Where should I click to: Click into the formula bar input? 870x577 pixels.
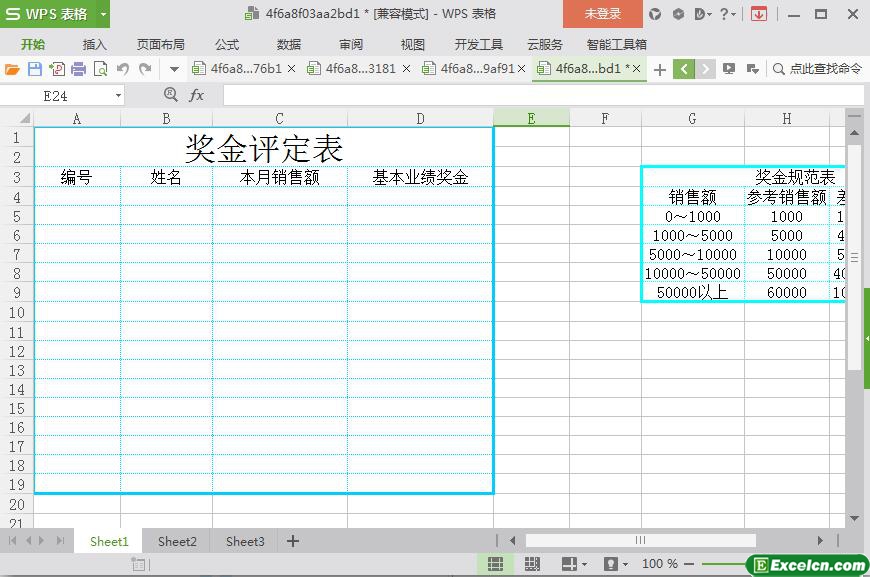[541, 95]
